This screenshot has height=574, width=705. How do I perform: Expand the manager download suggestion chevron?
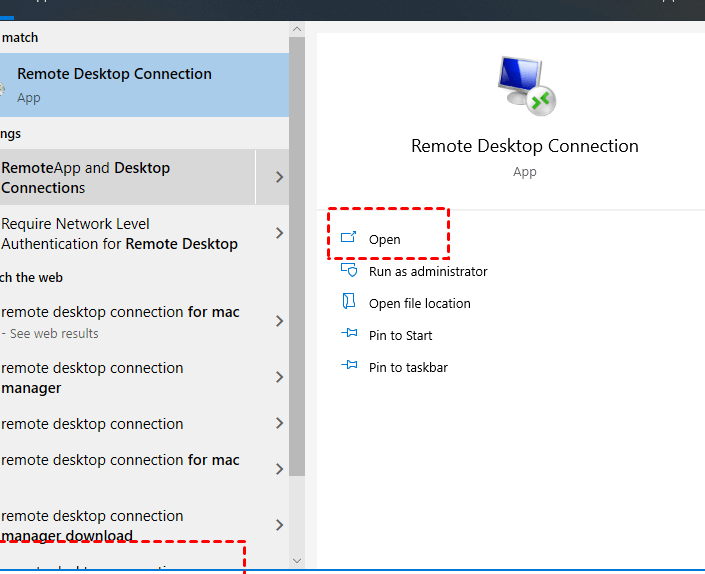coord(279,525)
